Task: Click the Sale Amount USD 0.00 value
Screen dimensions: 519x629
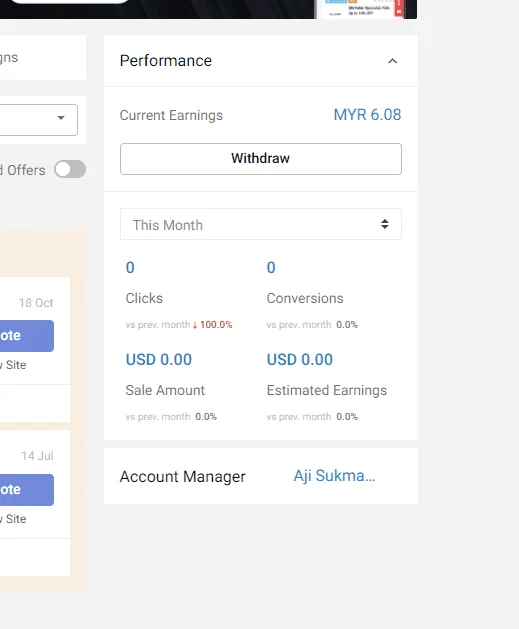Action: 159,360
